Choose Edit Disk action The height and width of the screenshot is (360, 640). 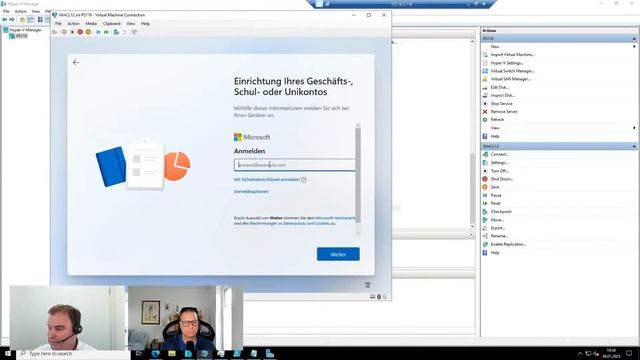(x=500, y=87)
